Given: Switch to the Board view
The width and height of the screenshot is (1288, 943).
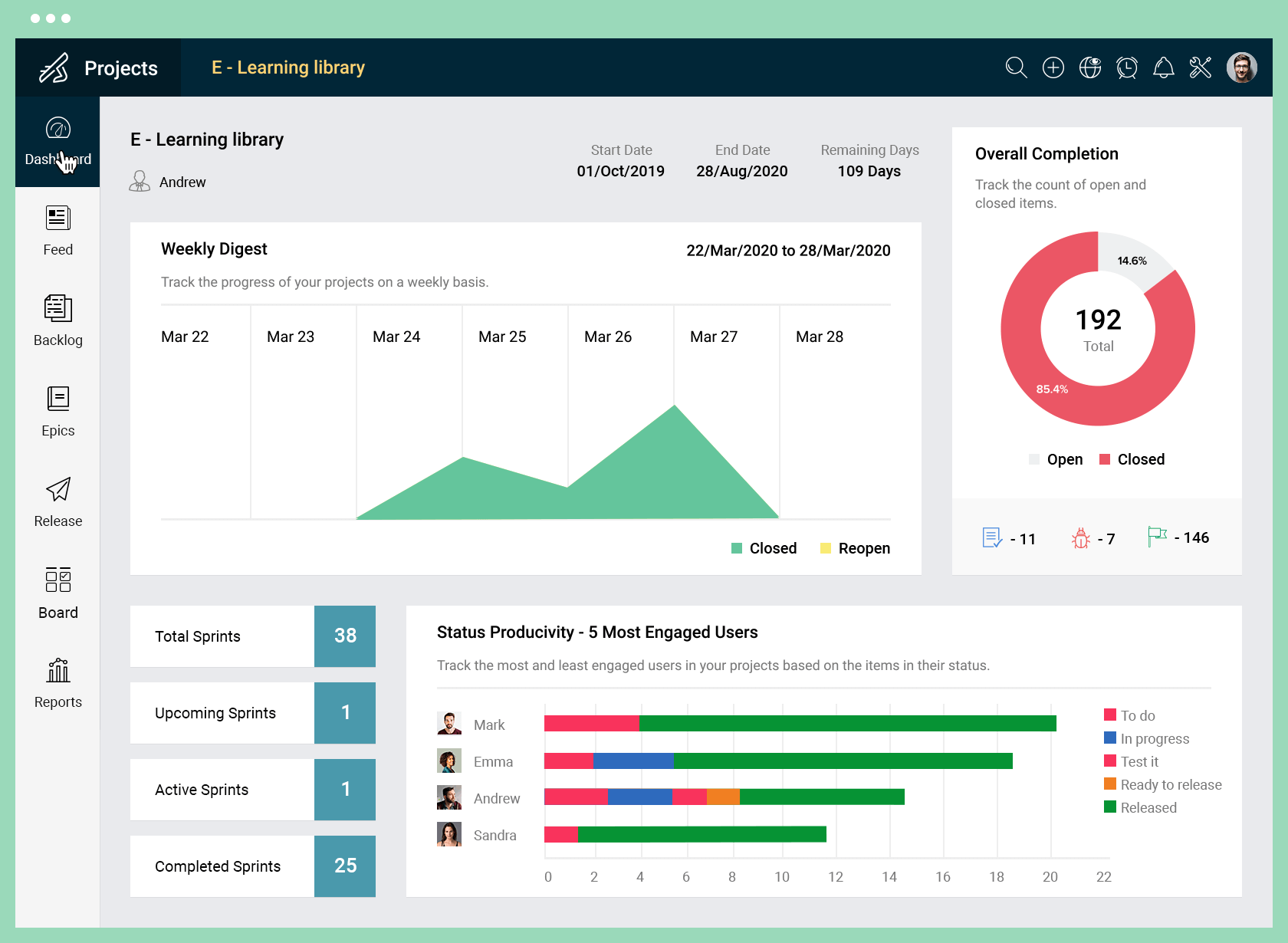Looking at the screenshot, I should 58,593.
